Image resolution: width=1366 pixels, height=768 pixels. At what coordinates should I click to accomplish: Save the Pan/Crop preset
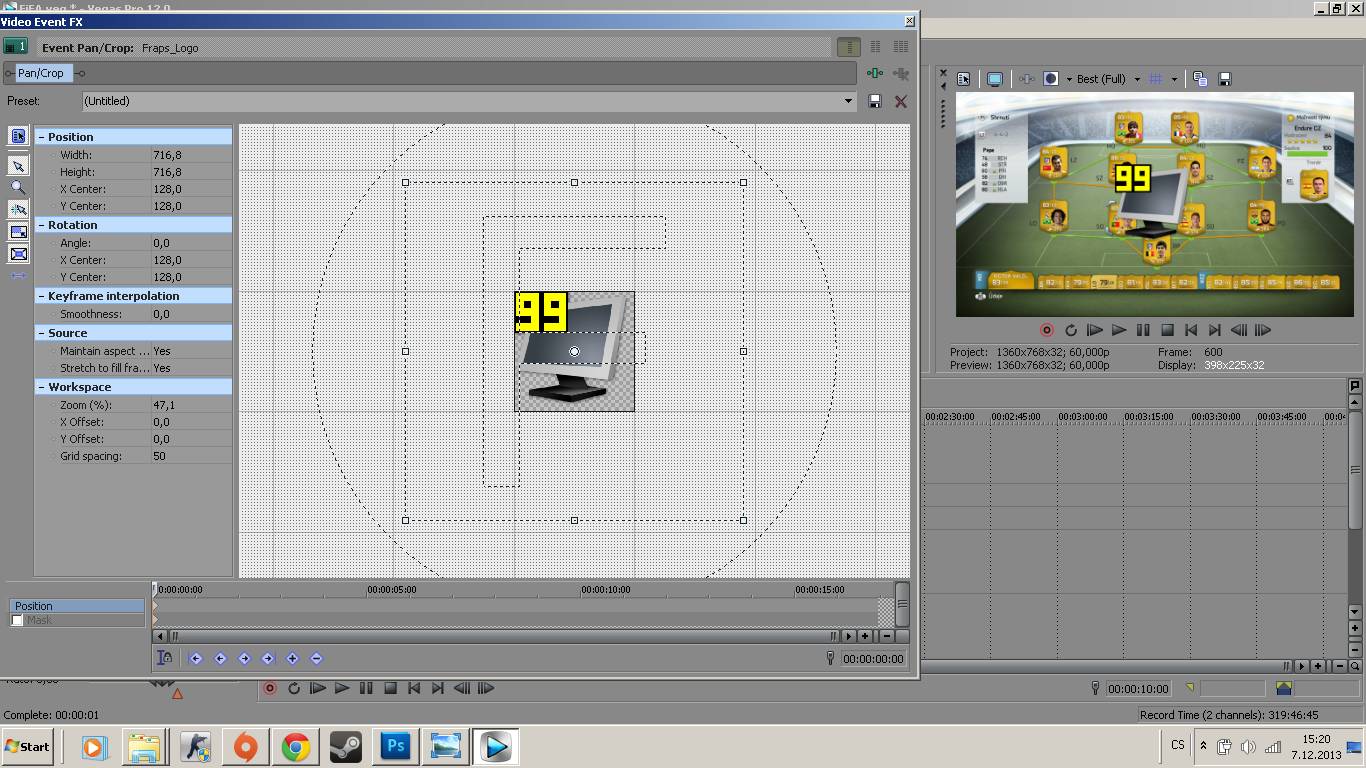[x=875, y=101]
